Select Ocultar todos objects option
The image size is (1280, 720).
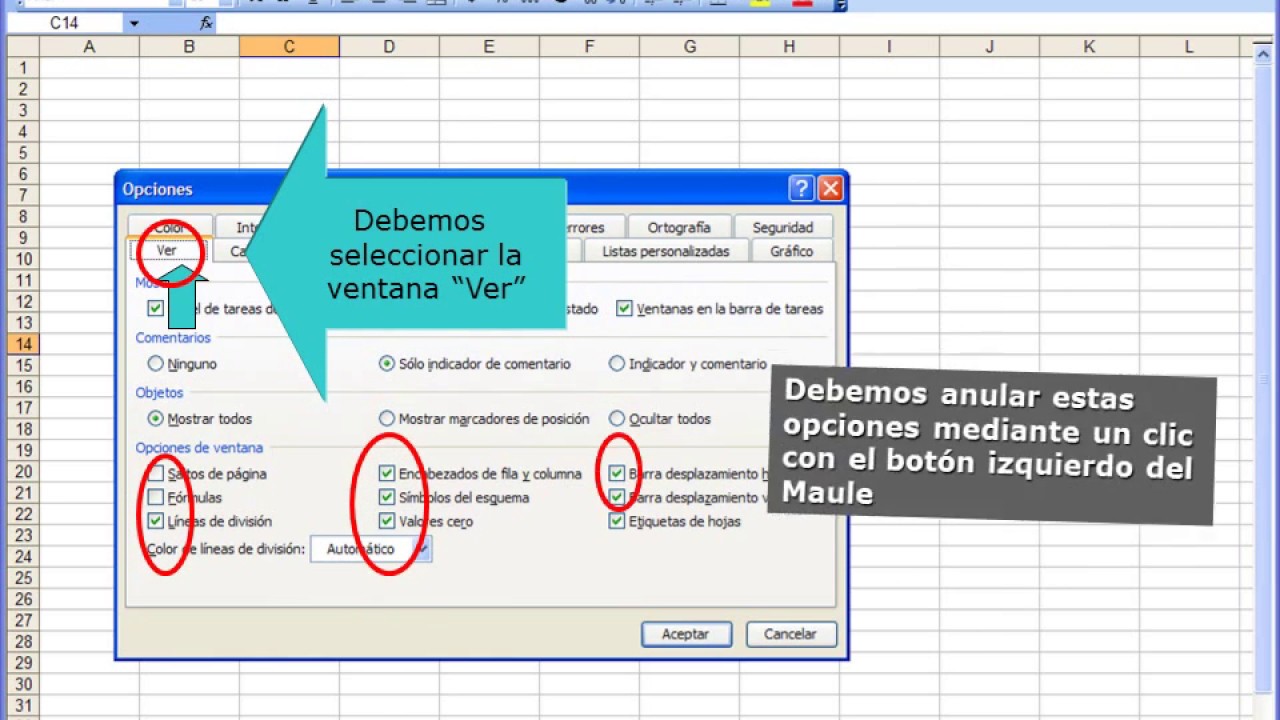click(x=617, y=419)
